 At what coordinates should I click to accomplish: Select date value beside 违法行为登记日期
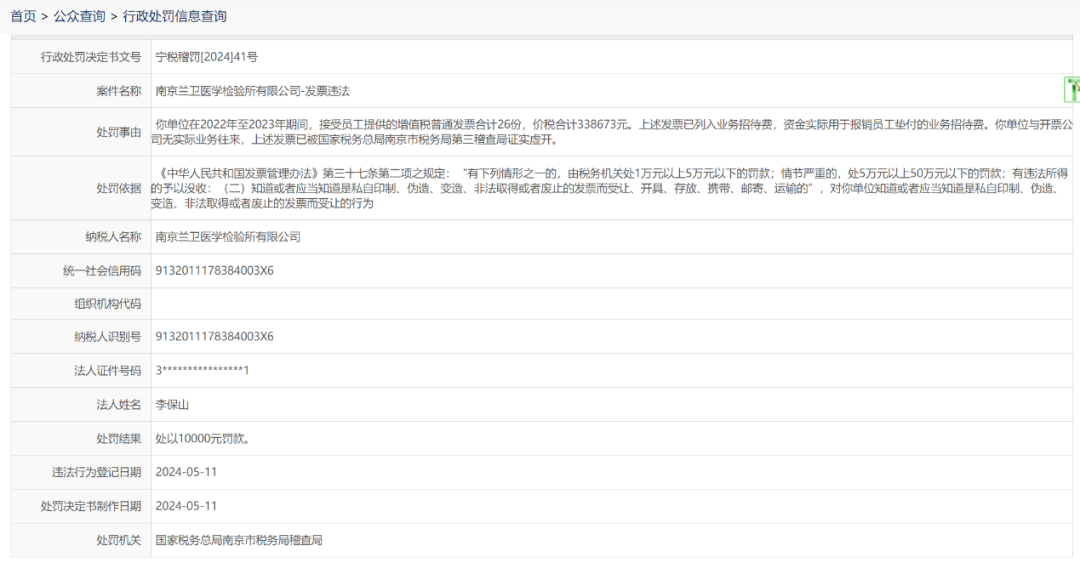pyautogui.click(x=186, y=472)
